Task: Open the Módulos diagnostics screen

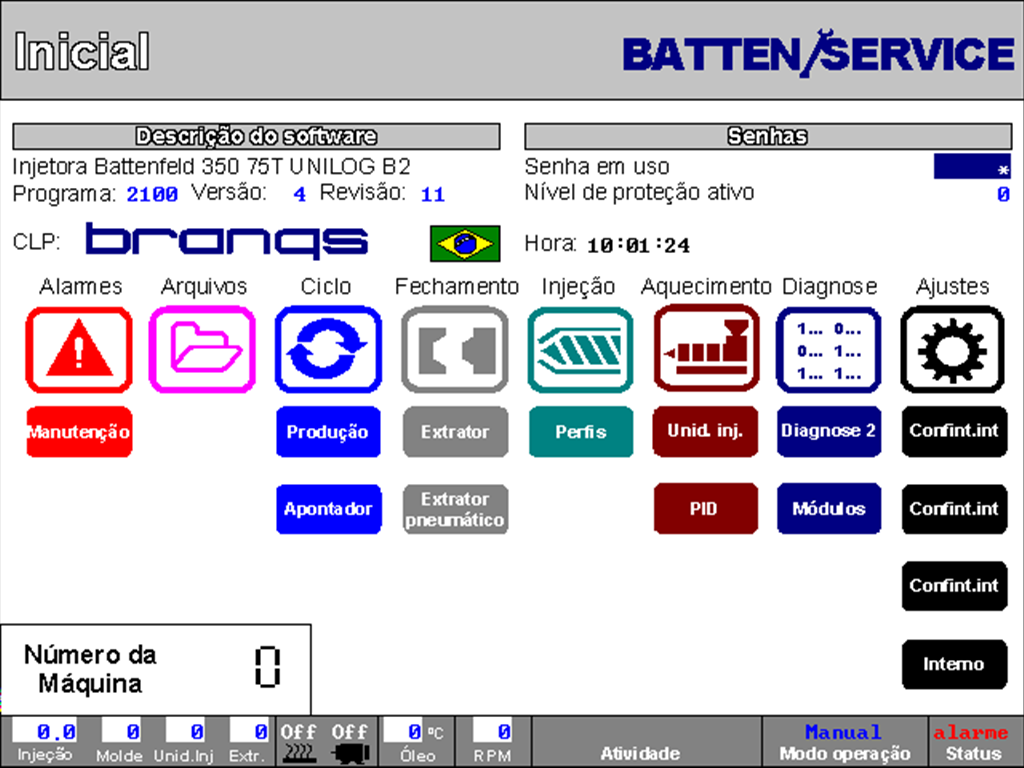Action: (829, 509)
